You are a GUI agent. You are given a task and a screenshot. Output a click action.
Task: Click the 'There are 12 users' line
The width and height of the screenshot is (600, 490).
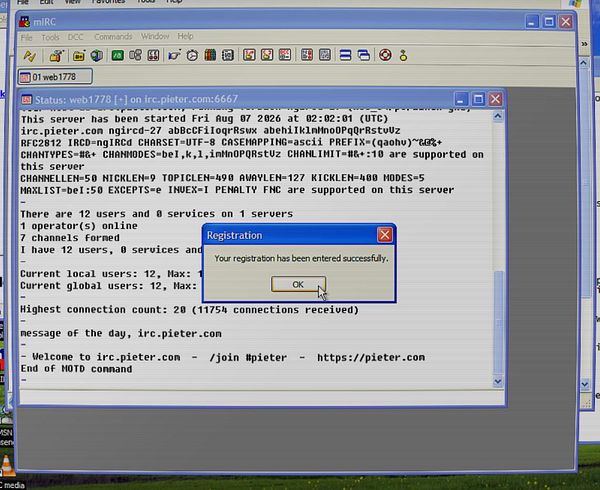pyautogui.click(x=157, y=213)
